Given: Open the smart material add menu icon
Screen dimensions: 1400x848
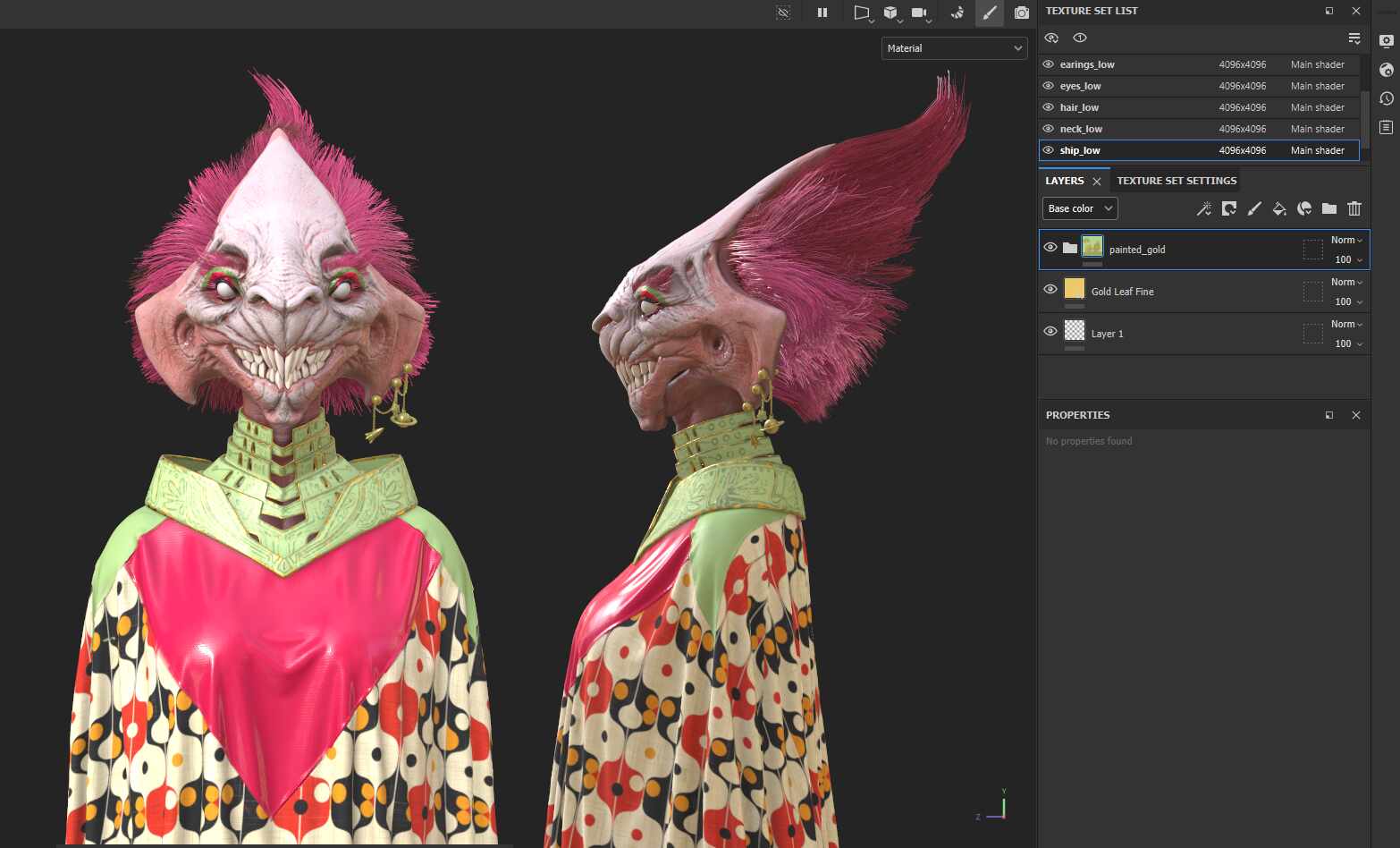Looking at the screenshot, I should click(1304, 208).
